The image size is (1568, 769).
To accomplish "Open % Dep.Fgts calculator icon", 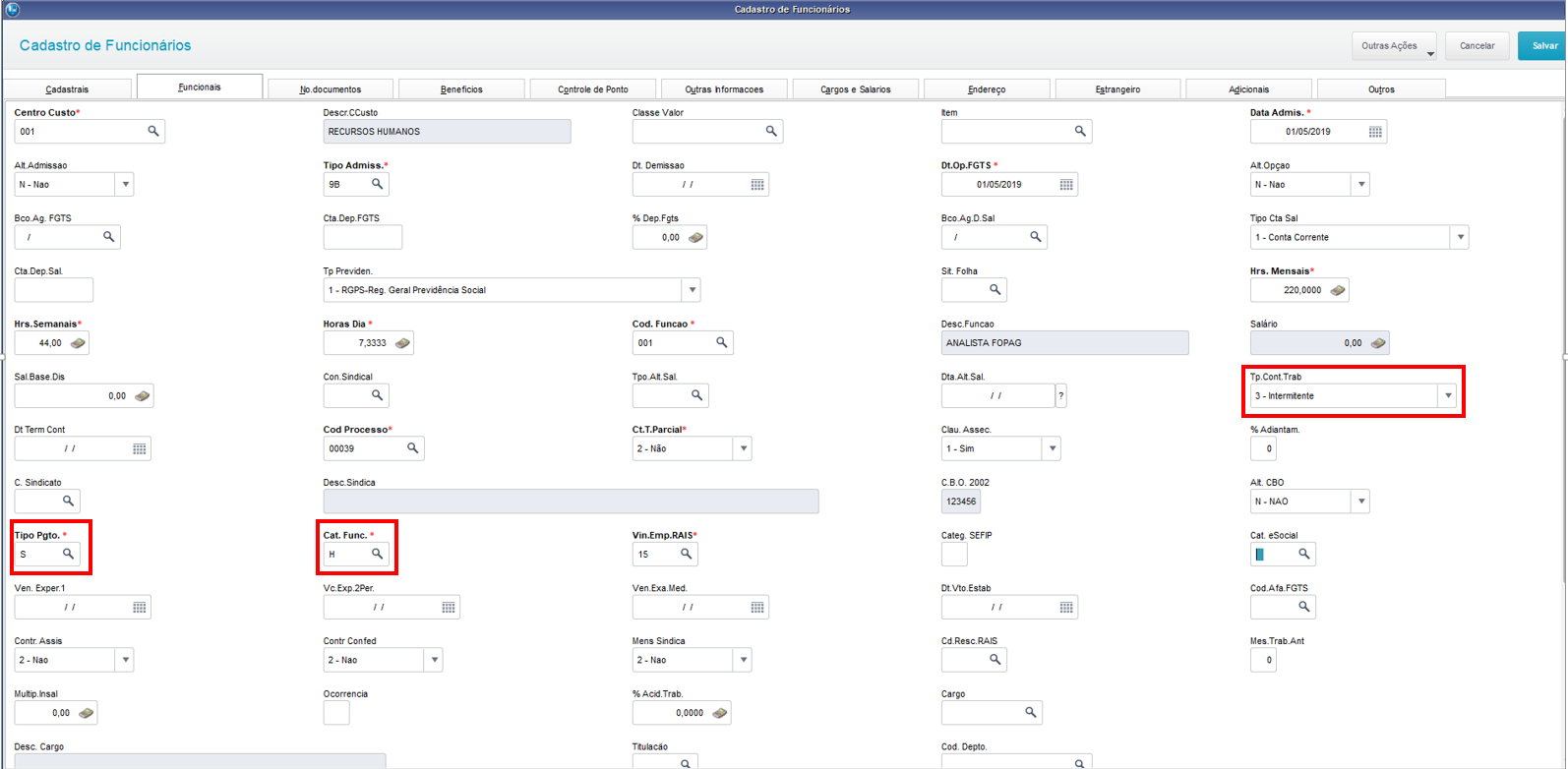I will tap(695, 237).
